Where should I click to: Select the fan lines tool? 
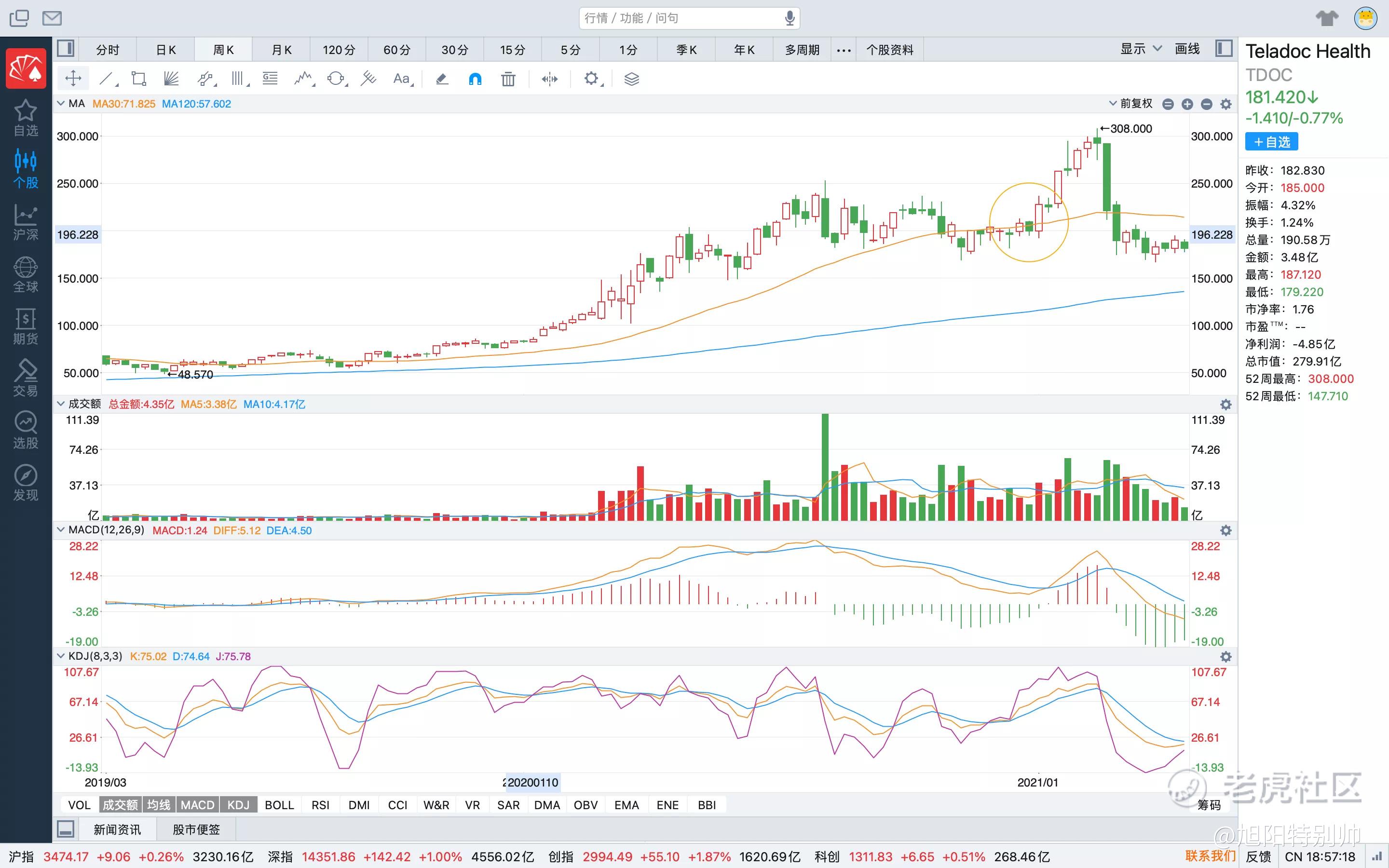171,79
